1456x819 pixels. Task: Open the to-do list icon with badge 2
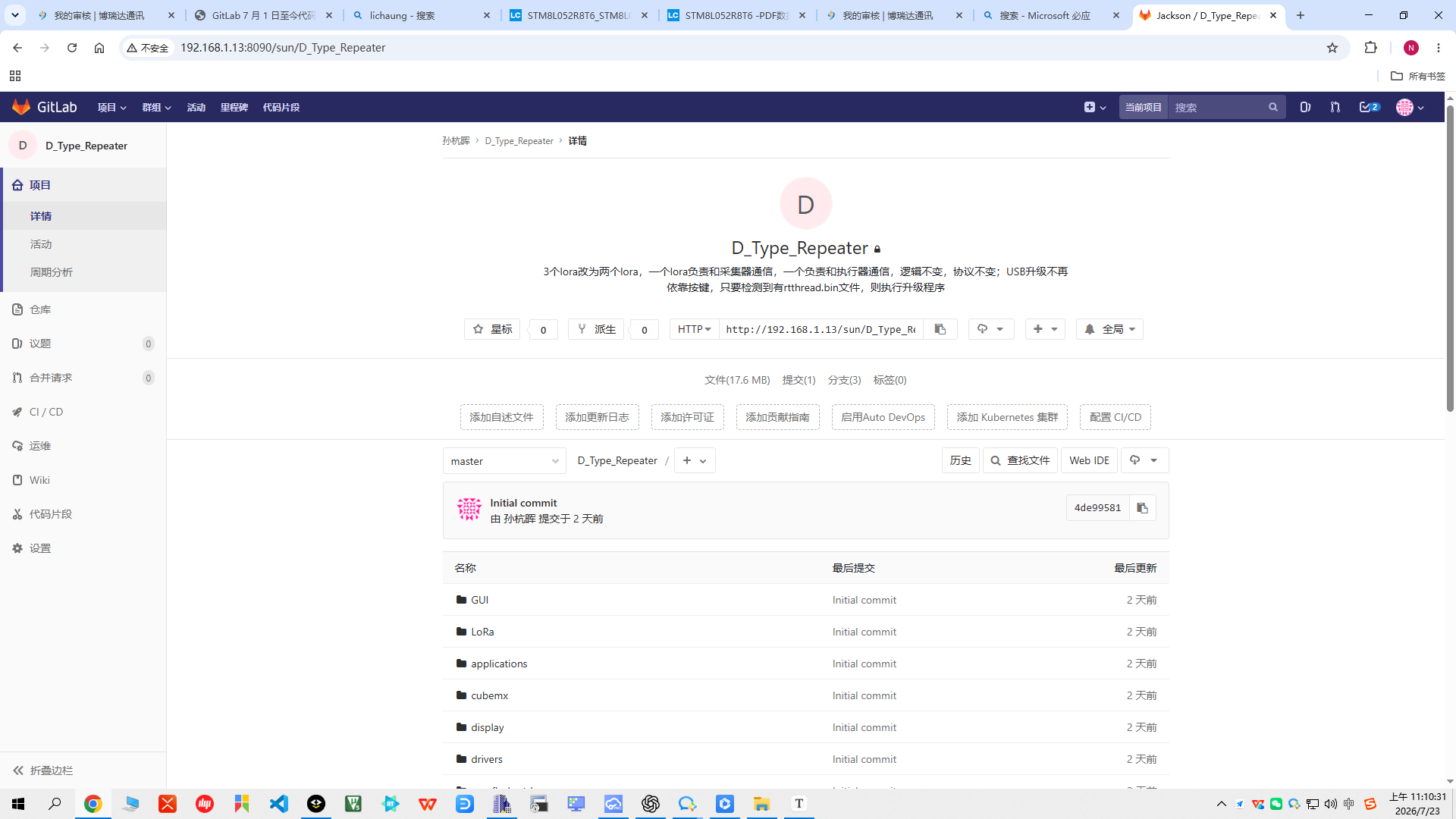[1370, 107]
